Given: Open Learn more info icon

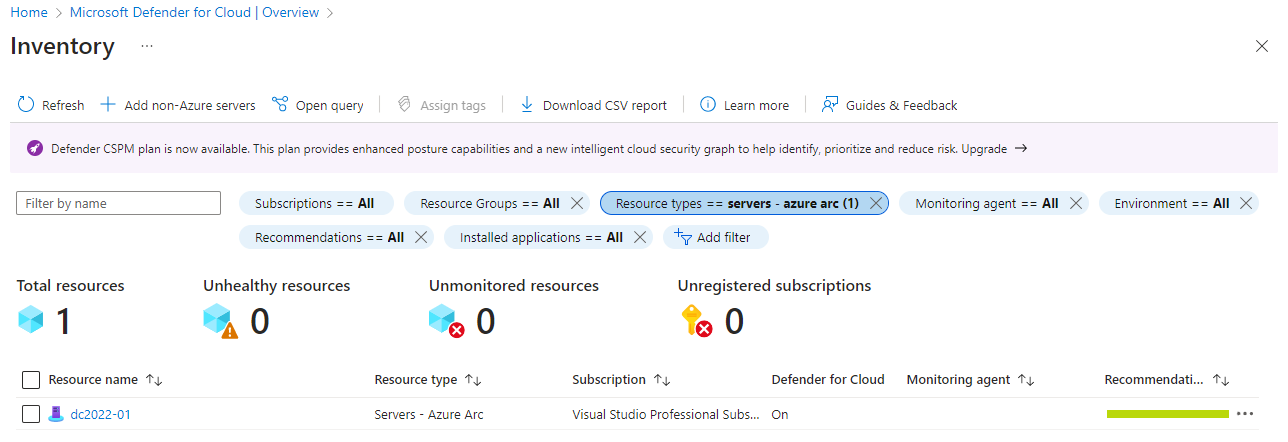Looking at the screenshot, I should coord(708,105).
